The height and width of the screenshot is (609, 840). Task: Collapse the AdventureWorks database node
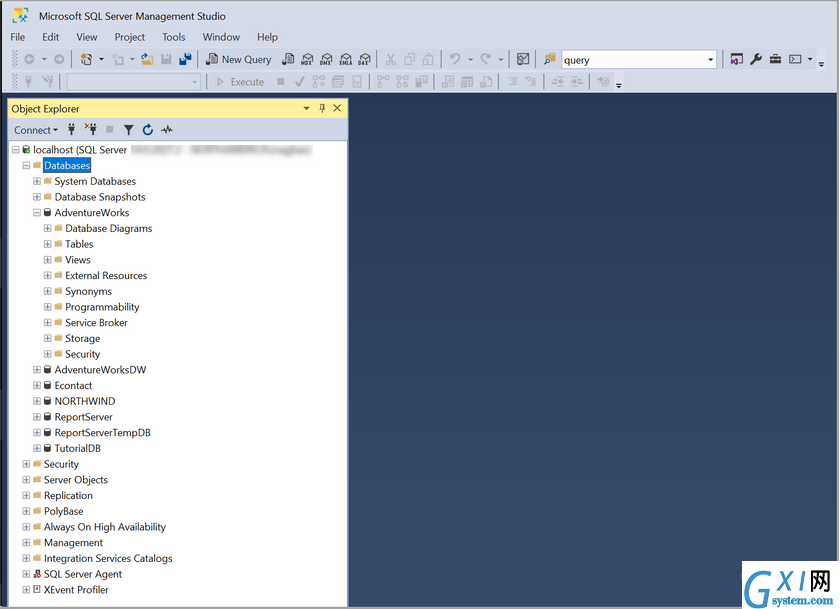tap(37, 213)
